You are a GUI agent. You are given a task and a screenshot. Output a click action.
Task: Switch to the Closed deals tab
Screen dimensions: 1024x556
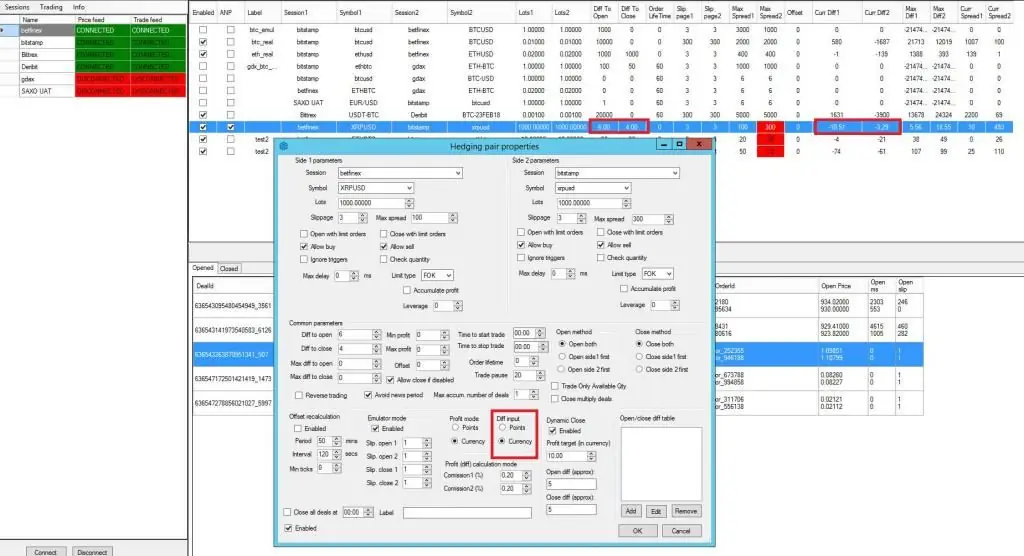pos(229,269)
